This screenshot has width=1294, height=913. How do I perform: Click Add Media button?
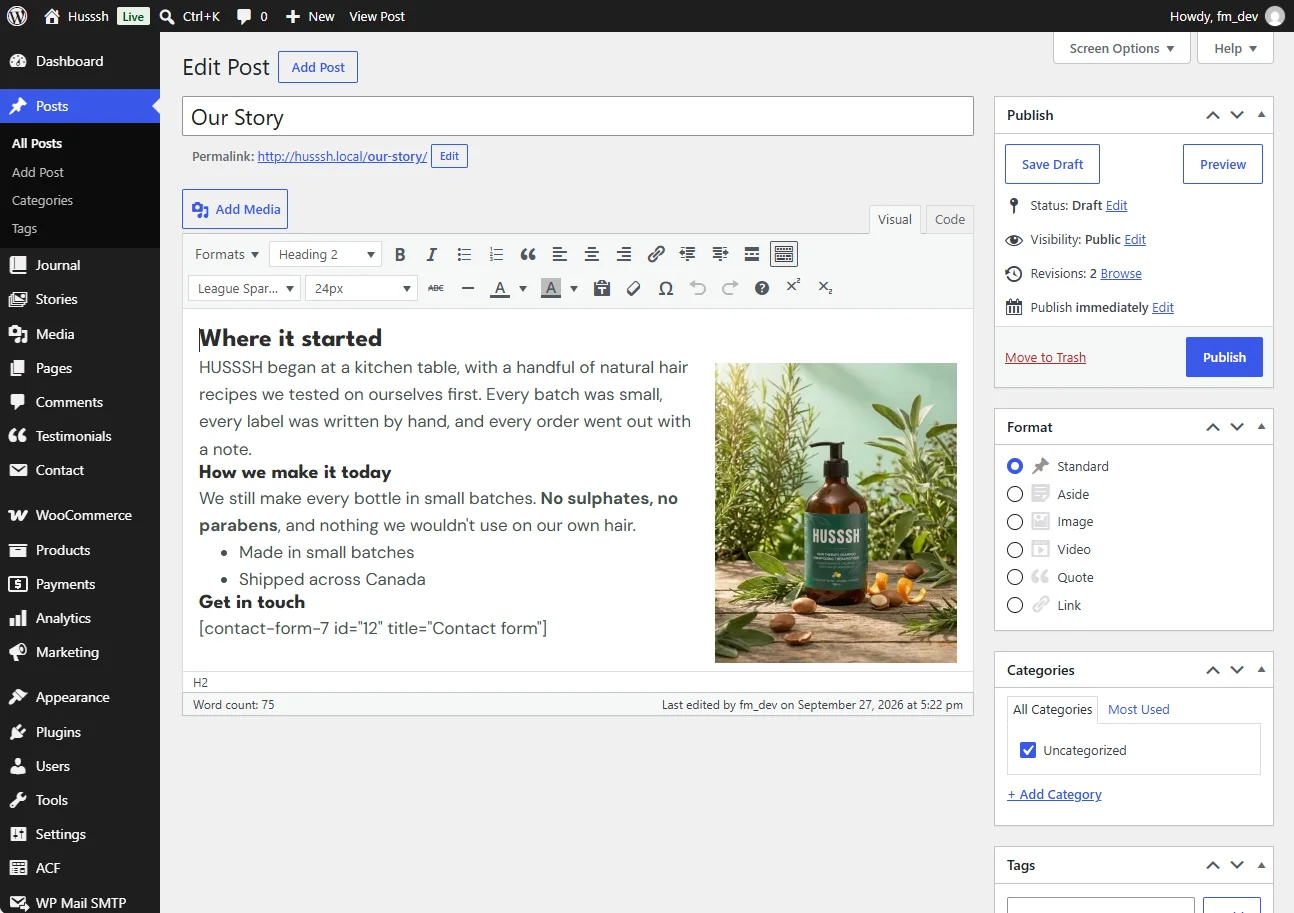click(x=235, y=209)
